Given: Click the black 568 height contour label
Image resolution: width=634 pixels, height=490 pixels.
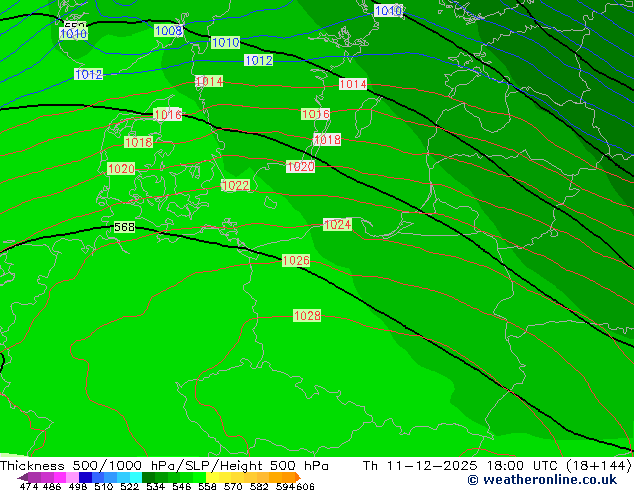Looking at the screenshot, I should [124, 227].
